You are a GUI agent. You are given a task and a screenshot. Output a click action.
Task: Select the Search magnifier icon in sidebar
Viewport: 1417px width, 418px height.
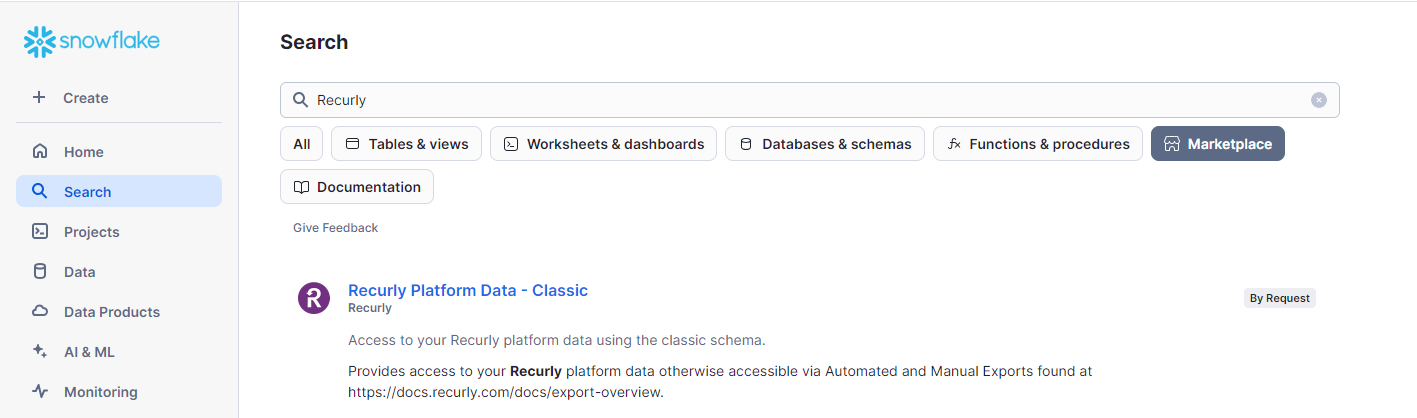pyautogui.click(x=40, y=191)
